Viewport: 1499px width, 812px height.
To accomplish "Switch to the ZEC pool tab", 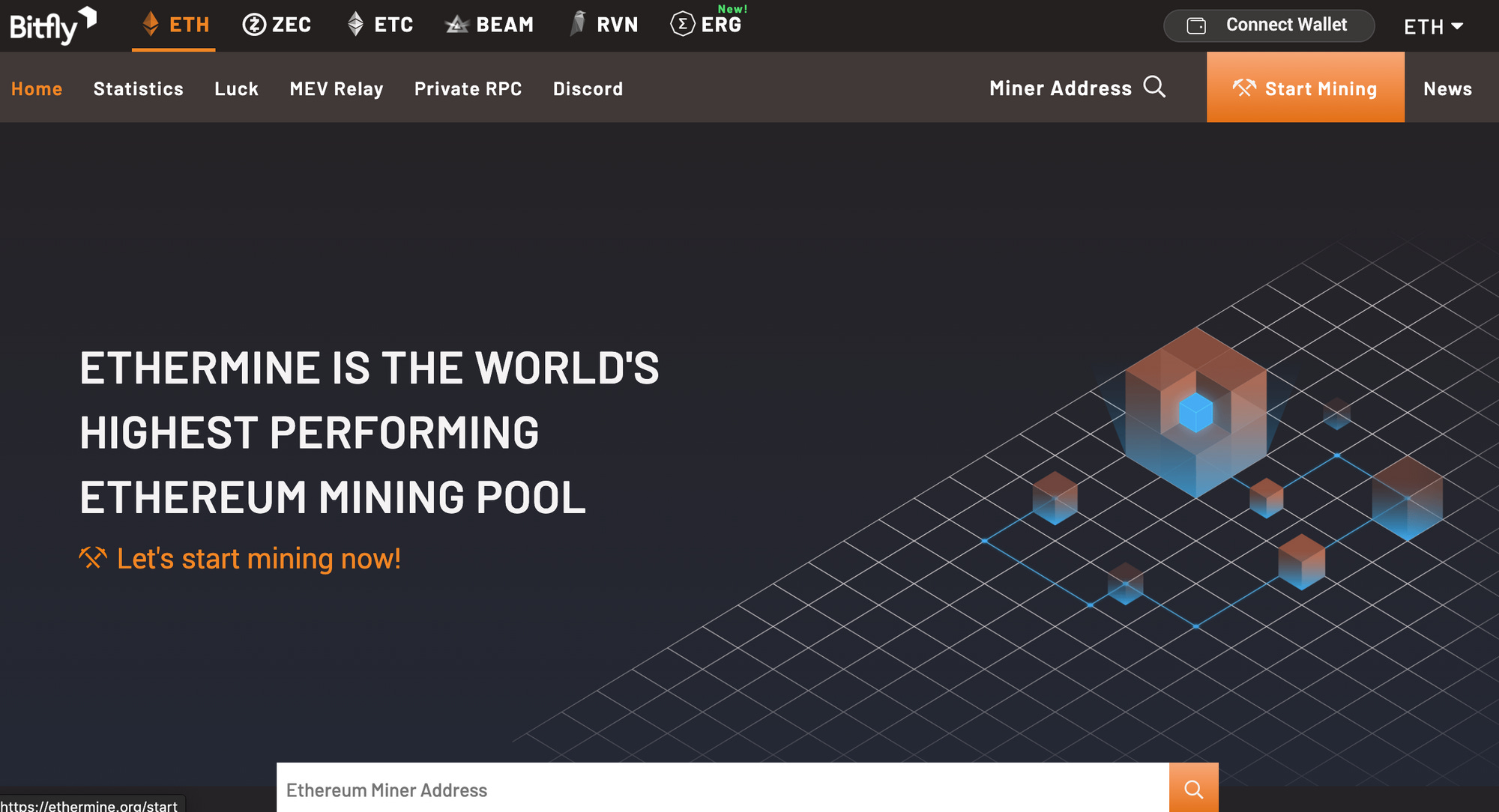I will click(277, 25).
